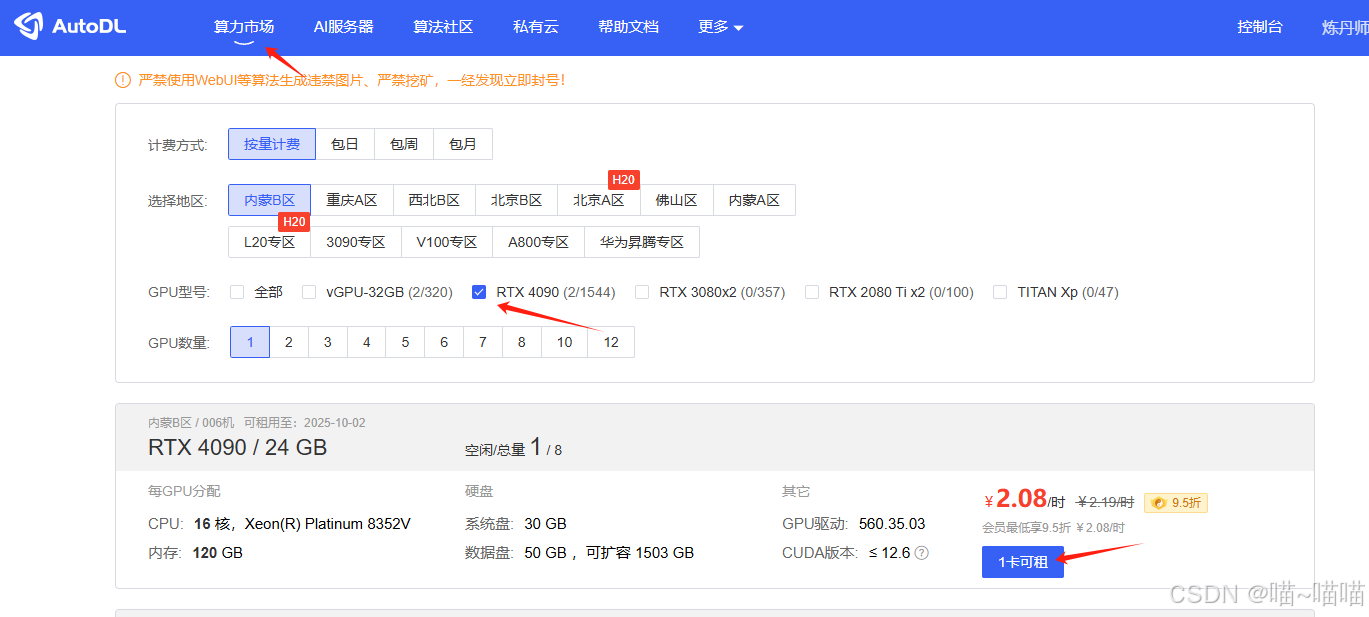The width and height of the screenshot is (1369, 617).
Task: Select 包日 billing mode
Action: pyautogui.click(x=345, y=144)
